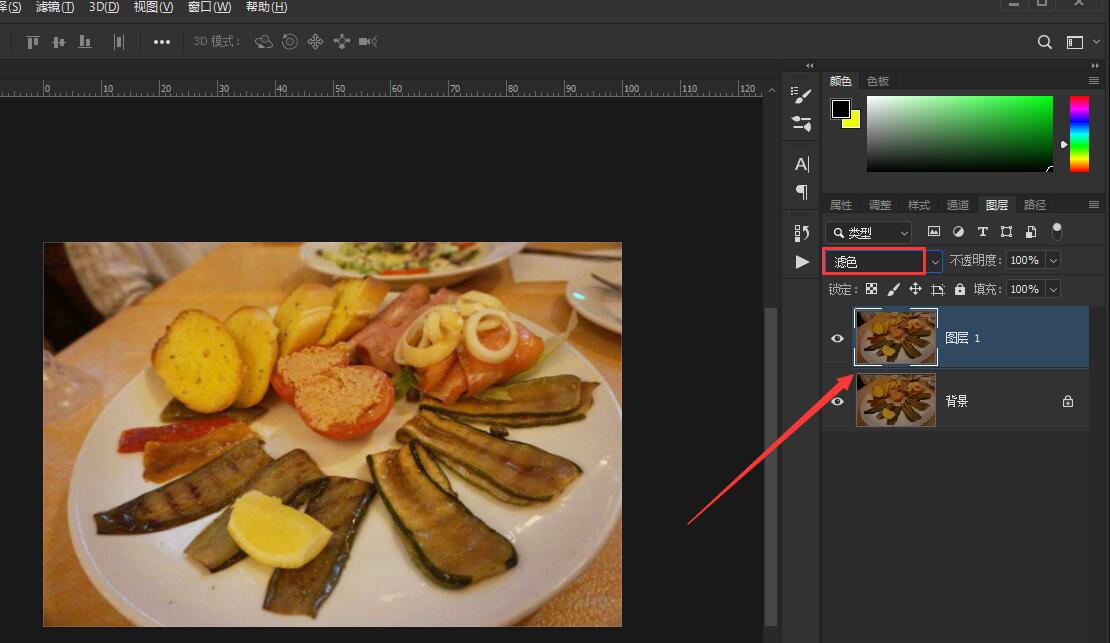Expand the 不透明度 opacity dropdown arrow
The width and height of the screenshot is (1110, 643).
click(x=1052, y=261)
